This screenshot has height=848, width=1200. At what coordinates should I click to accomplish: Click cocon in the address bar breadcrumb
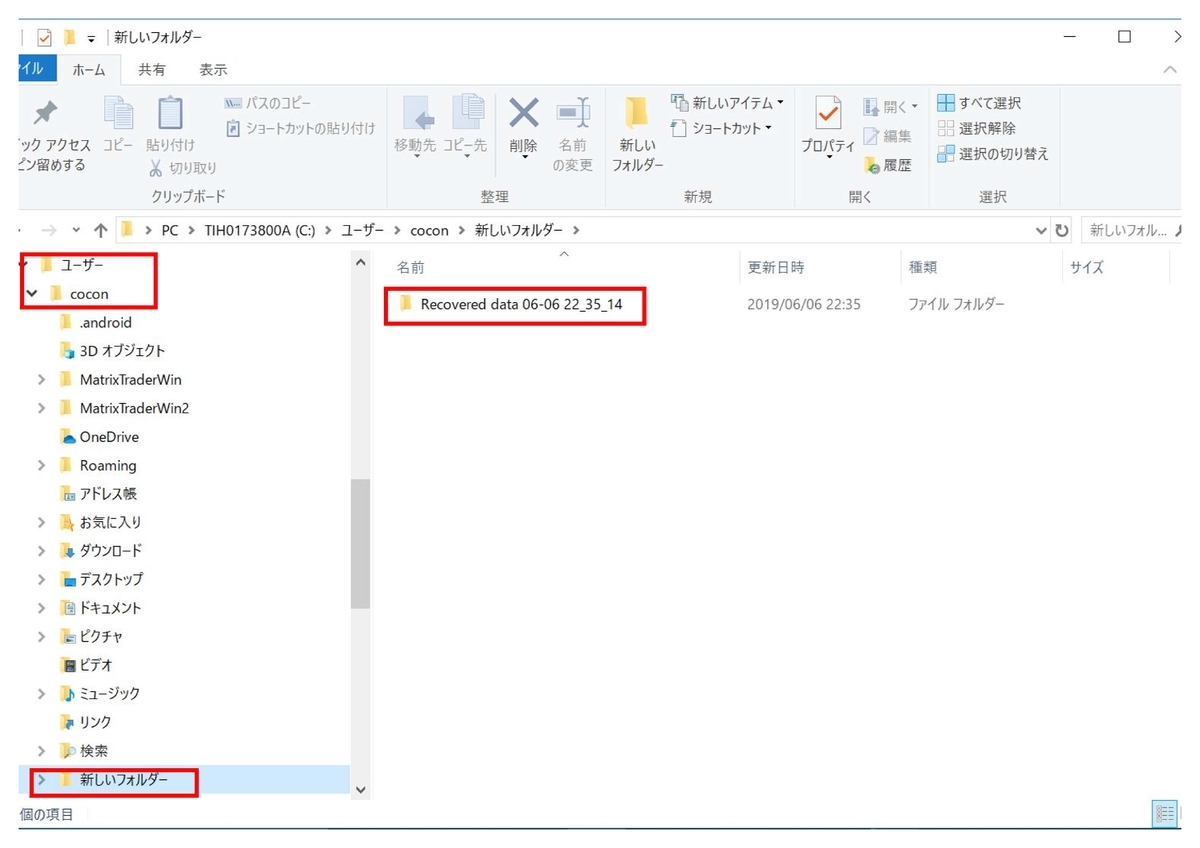(x=429, y=229)
